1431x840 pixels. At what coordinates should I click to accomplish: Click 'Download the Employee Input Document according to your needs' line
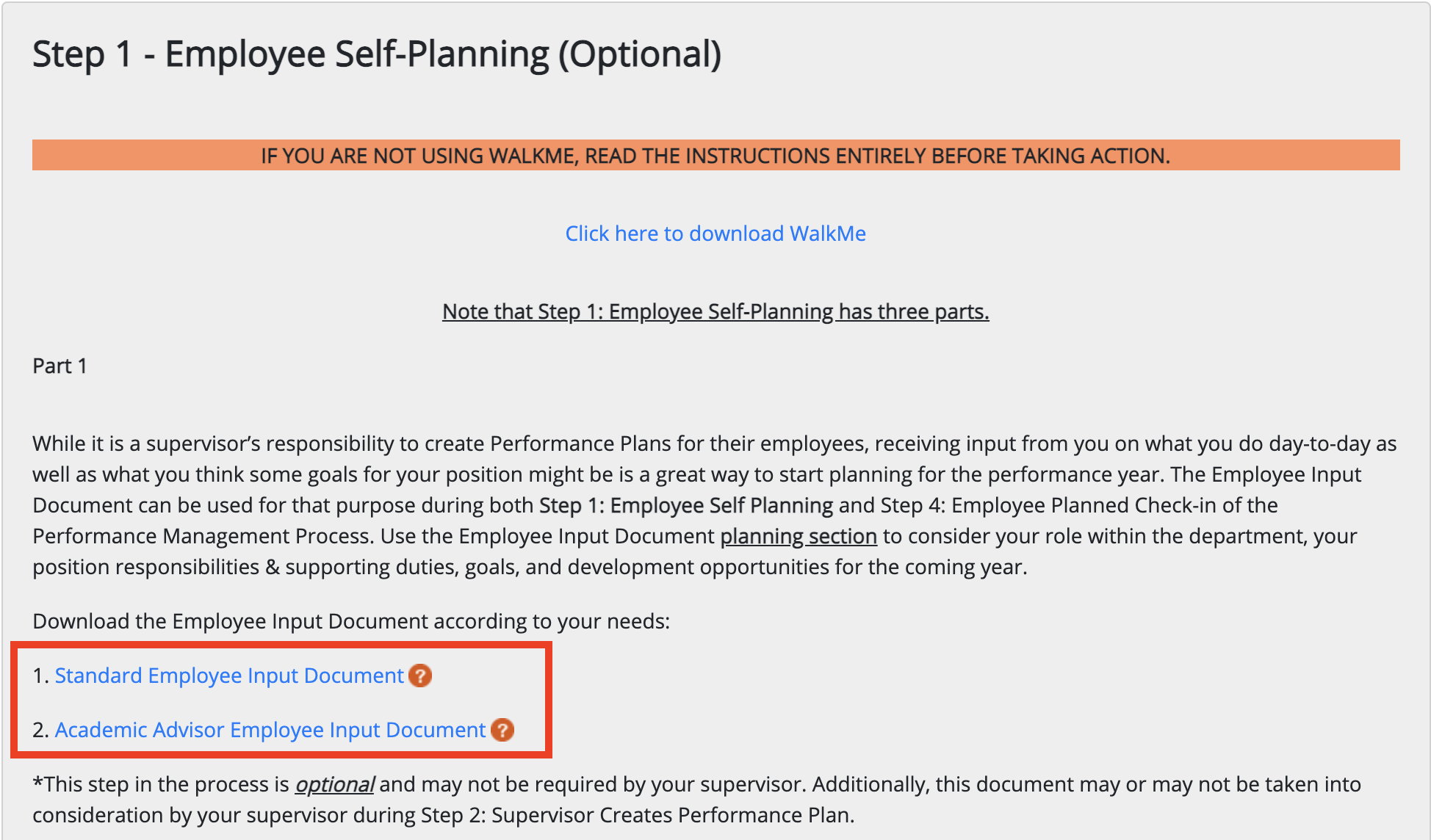[351, 621]
